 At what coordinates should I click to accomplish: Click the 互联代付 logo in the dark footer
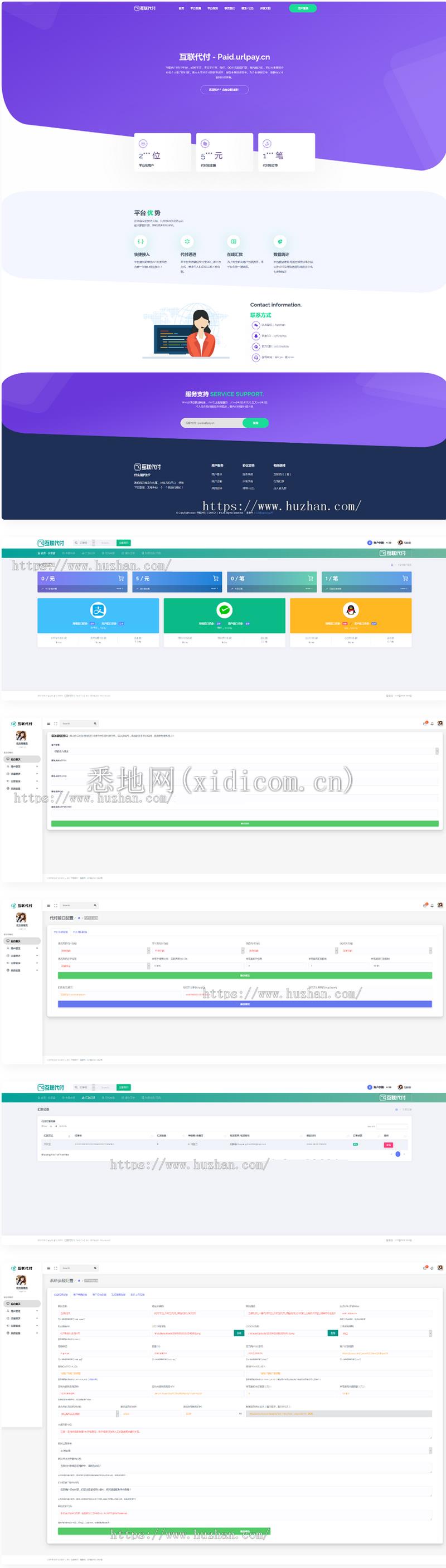click(x=147, y=467)
